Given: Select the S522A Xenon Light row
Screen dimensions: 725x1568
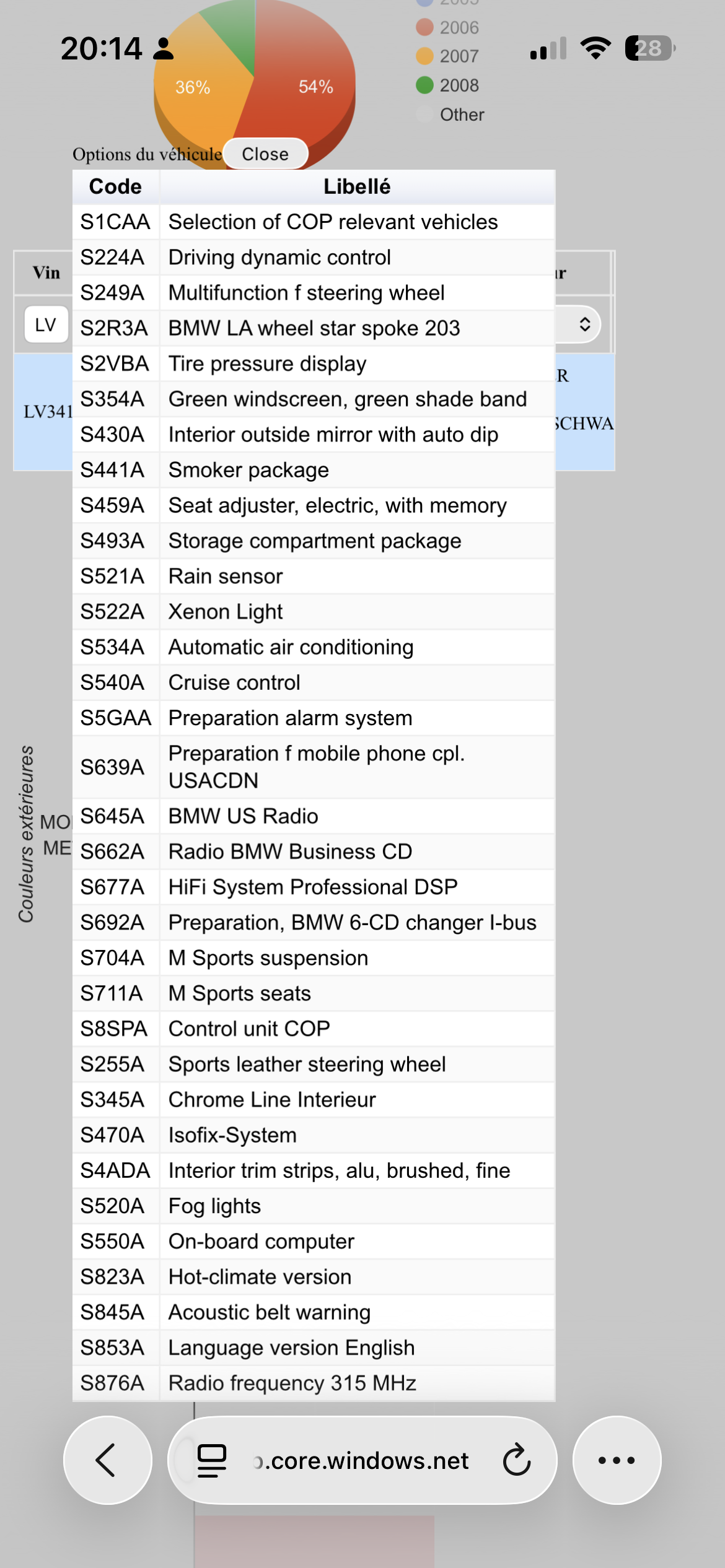Looking at the screenshot, I should [314, 611].
